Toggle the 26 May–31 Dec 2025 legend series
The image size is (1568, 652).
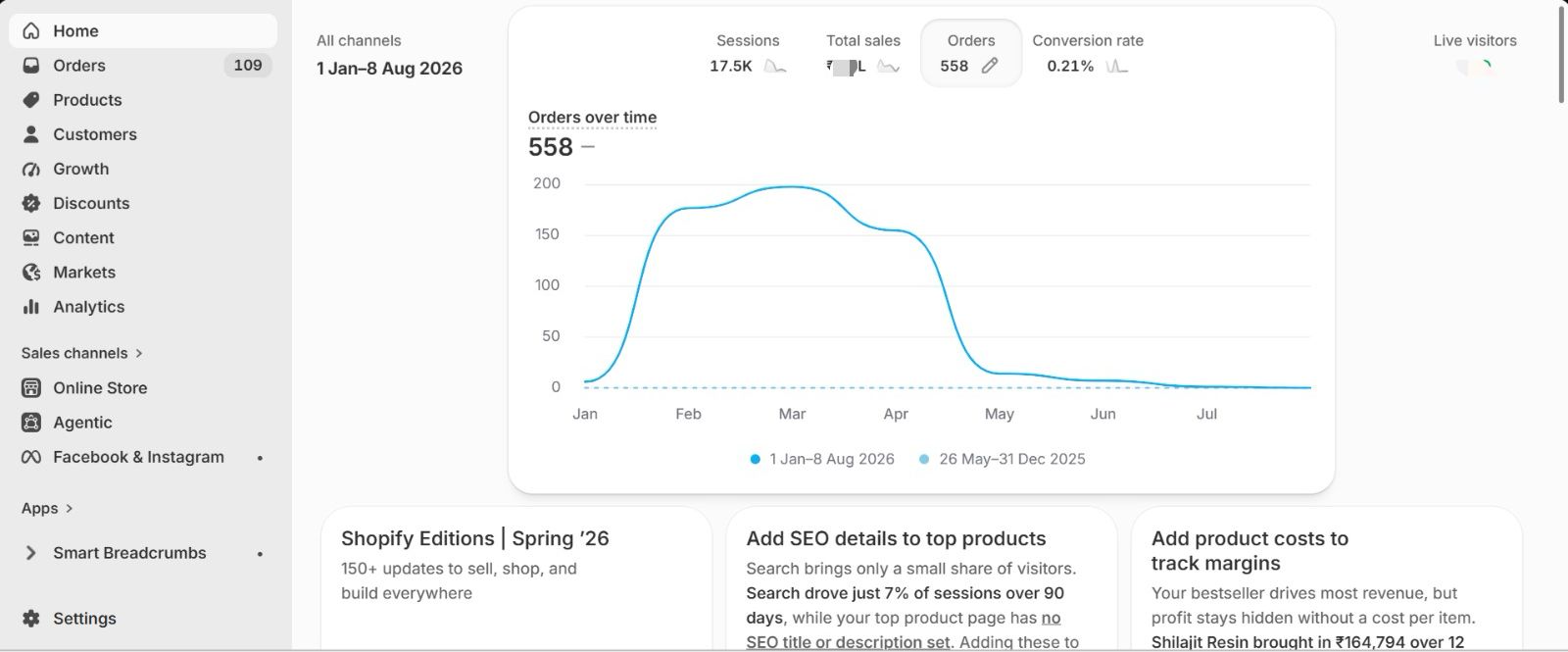[1002, 459]
